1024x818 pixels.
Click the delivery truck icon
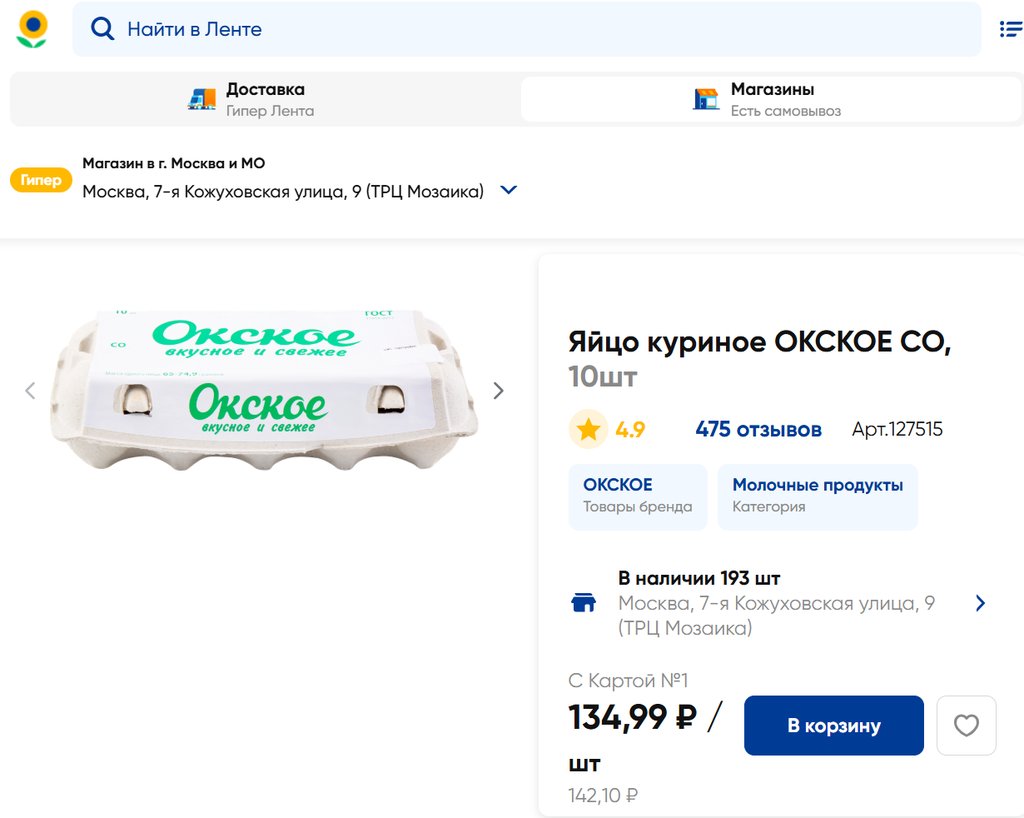(202, 99)
